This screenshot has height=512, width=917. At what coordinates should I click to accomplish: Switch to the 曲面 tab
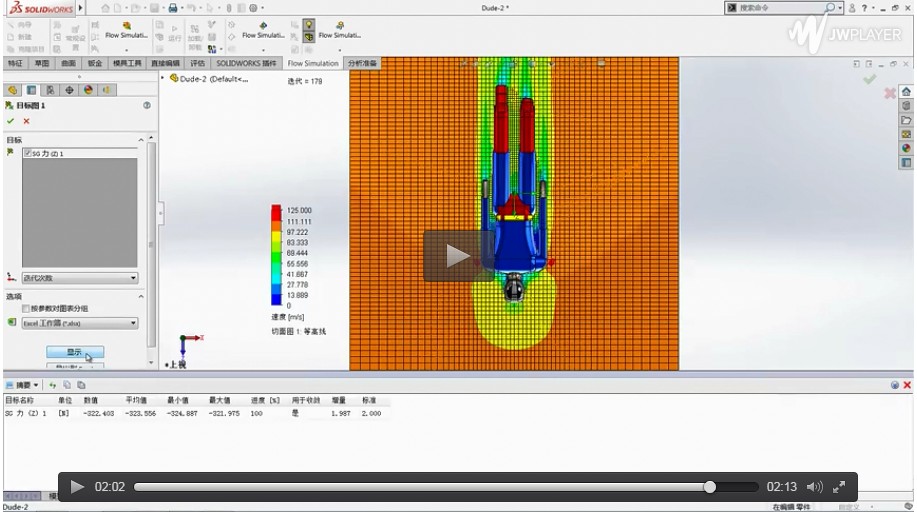pos(68,63)
